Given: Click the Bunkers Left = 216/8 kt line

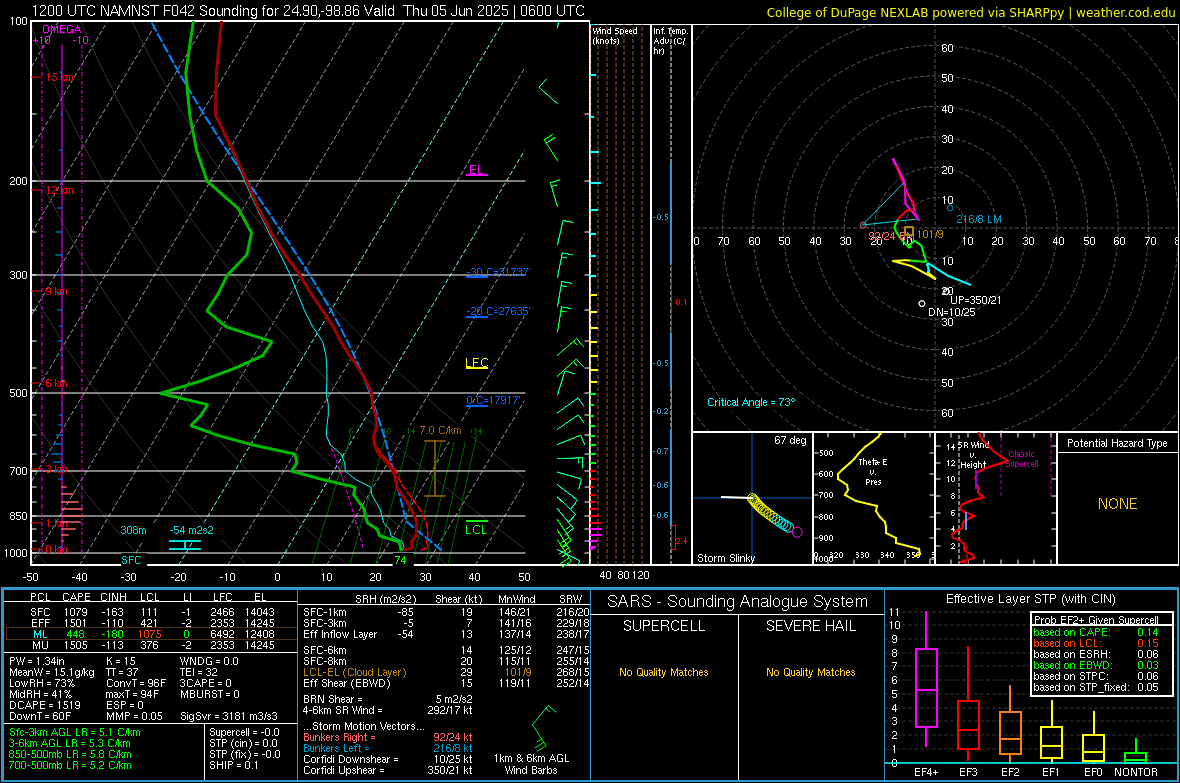Looking at the screenshot, I should 388,748.
